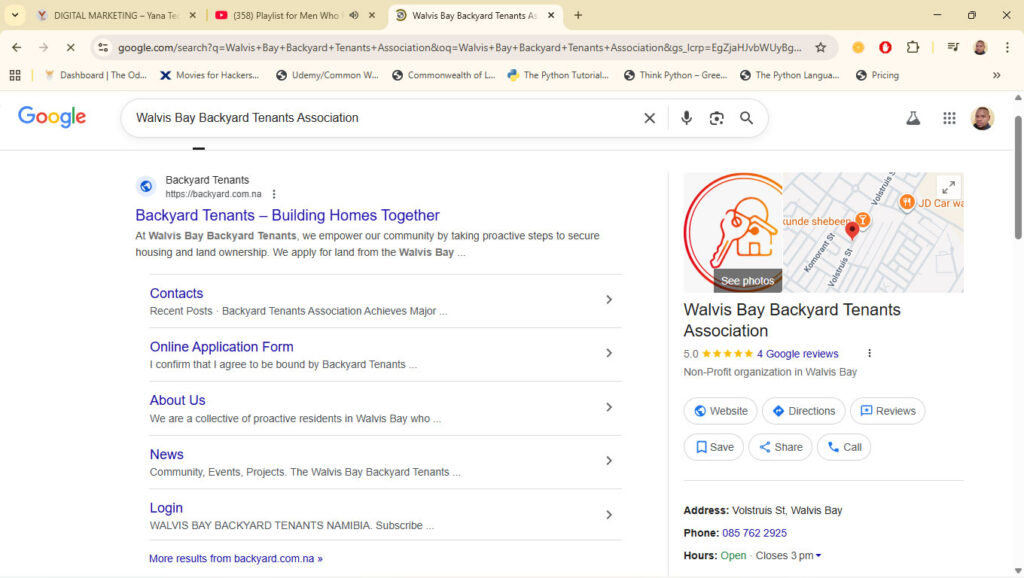Show more bookmarks with the double chevron

tap(997, 75)
